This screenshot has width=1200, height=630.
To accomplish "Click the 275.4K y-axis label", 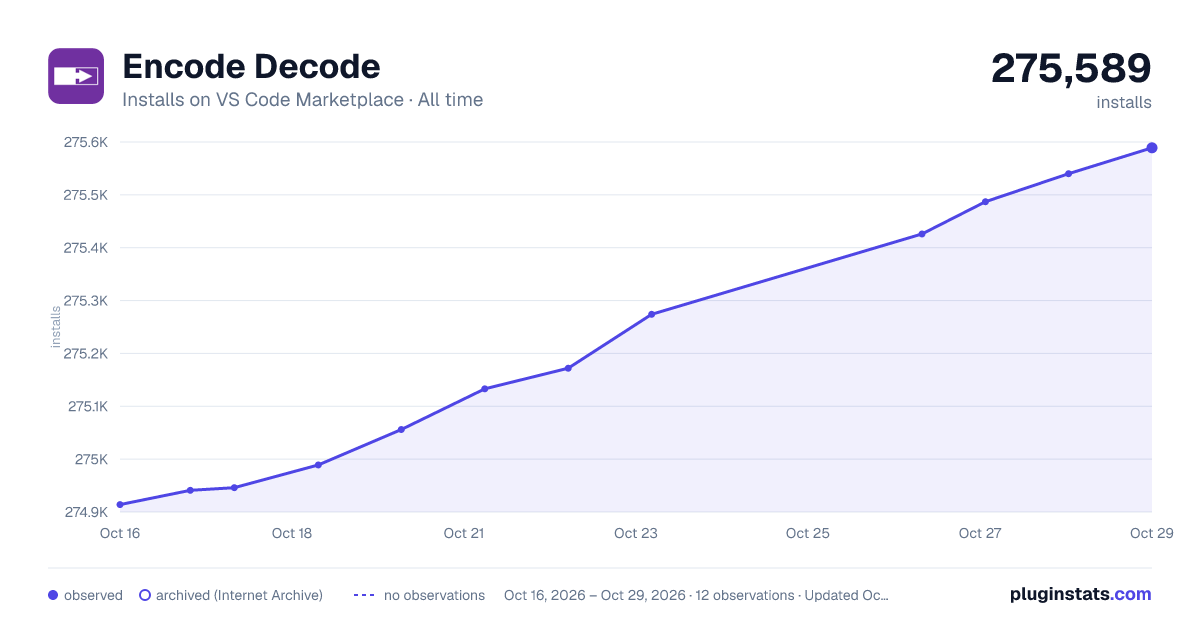I will 86,248.
